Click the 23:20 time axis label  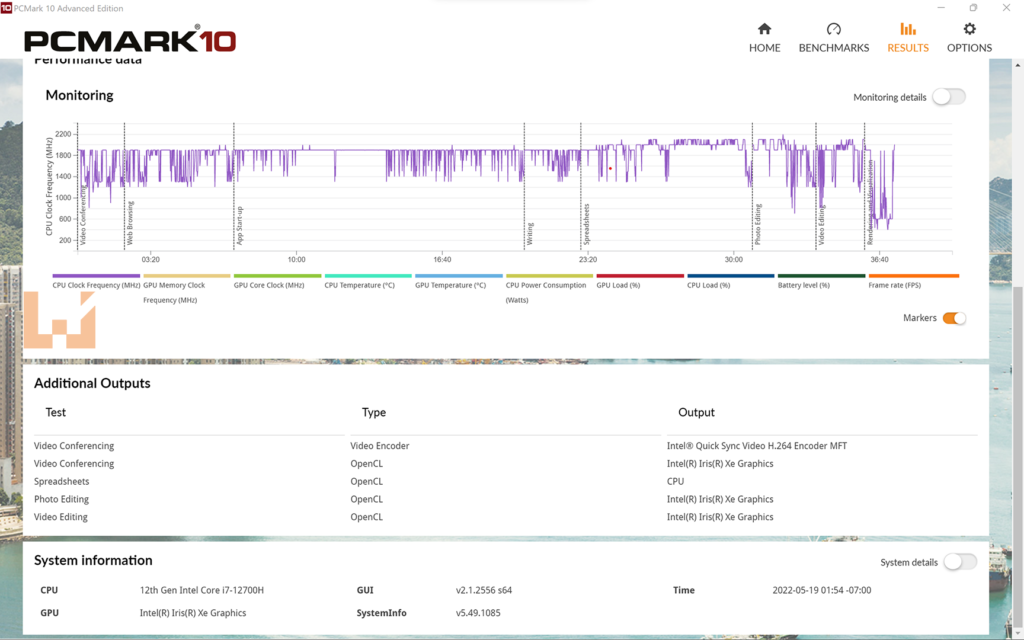tap(588, 259)
